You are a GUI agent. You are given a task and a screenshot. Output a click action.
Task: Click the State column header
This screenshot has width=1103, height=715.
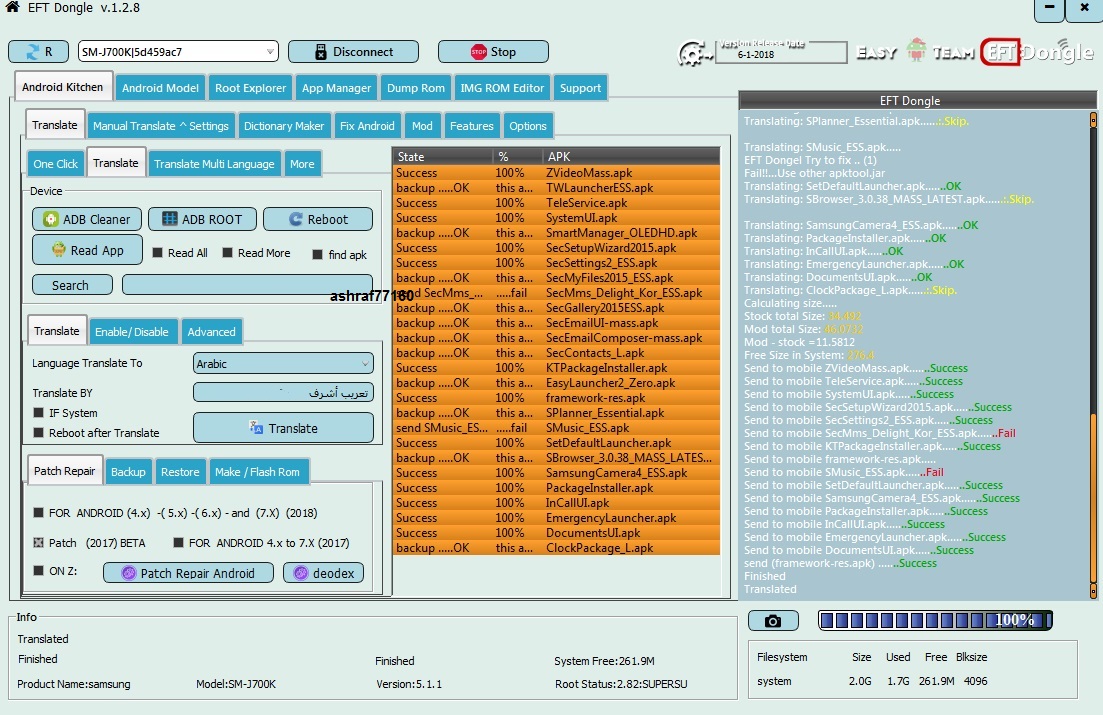point(442,156)
